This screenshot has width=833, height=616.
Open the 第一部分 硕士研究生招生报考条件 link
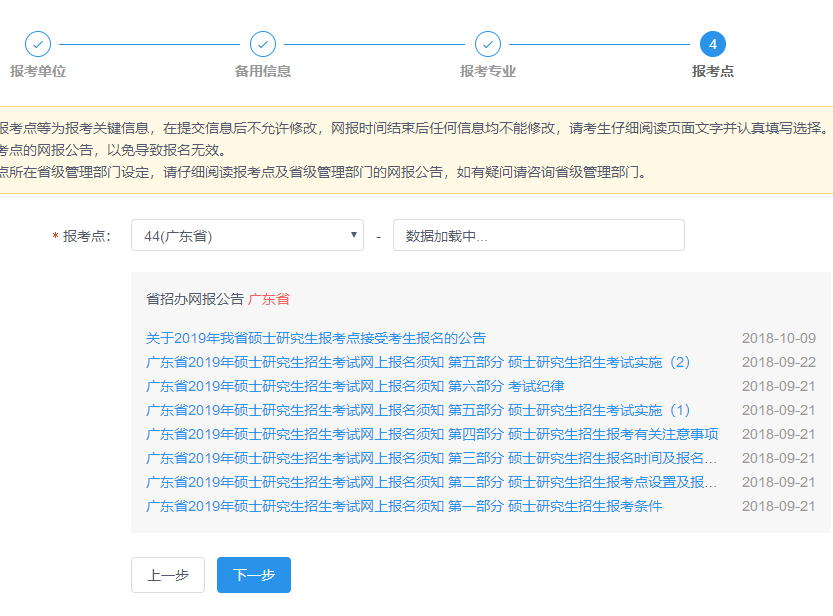(x=404, y=506)
